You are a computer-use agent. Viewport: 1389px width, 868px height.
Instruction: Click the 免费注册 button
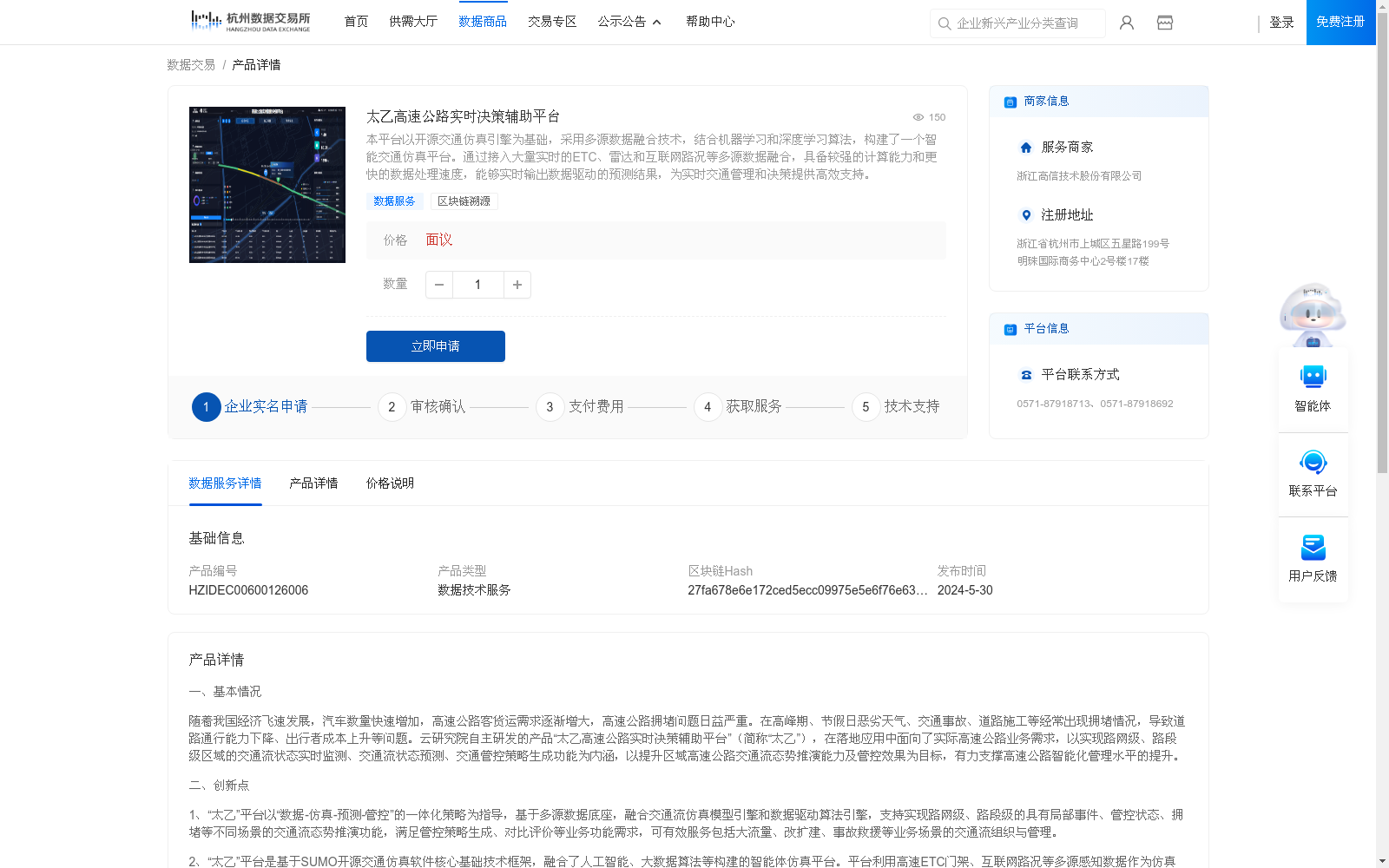[x=1340, y=22]
